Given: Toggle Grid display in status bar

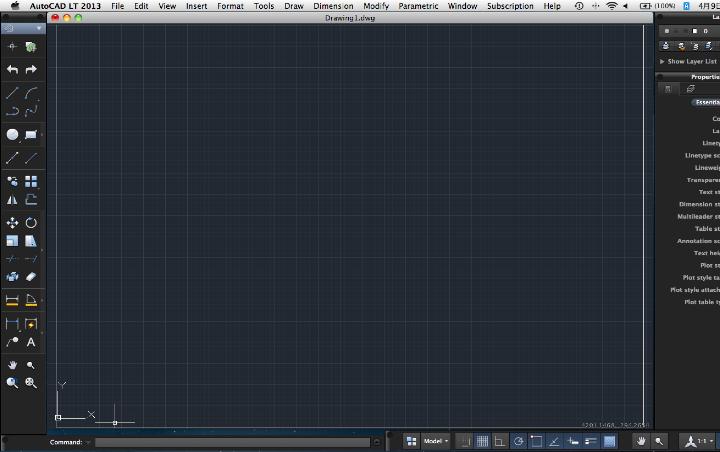Looking at the screenshot, I should pos(483,441).
